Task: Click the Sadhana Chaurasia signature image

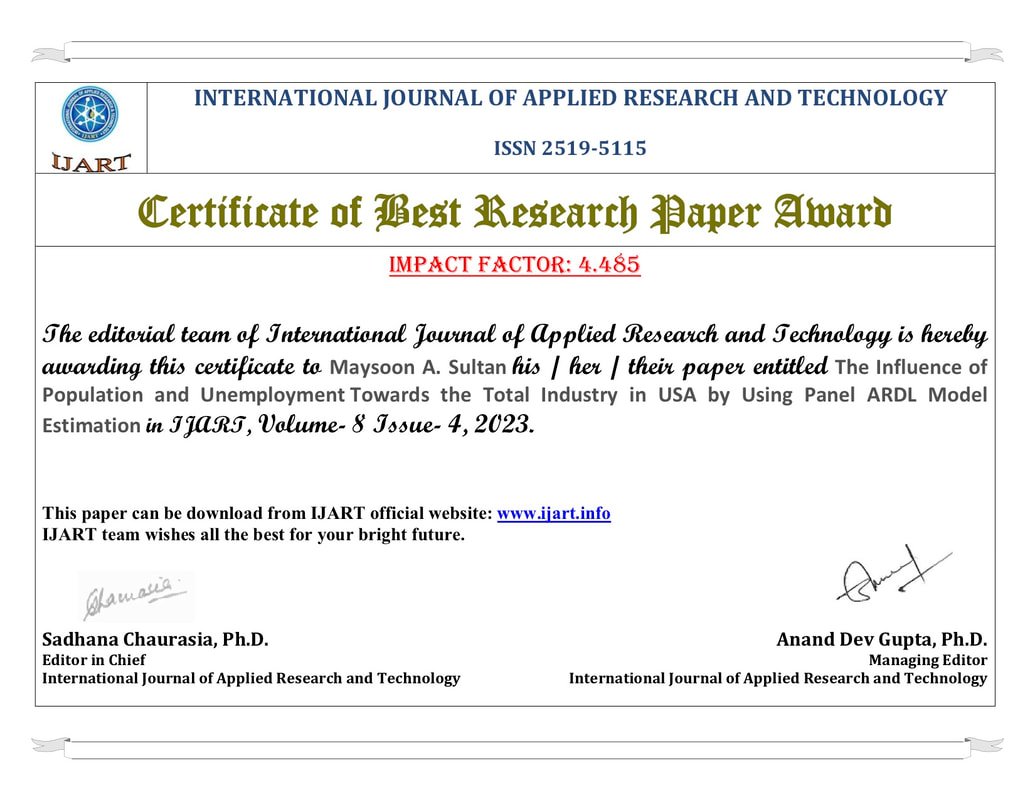Action: point(136,597)
